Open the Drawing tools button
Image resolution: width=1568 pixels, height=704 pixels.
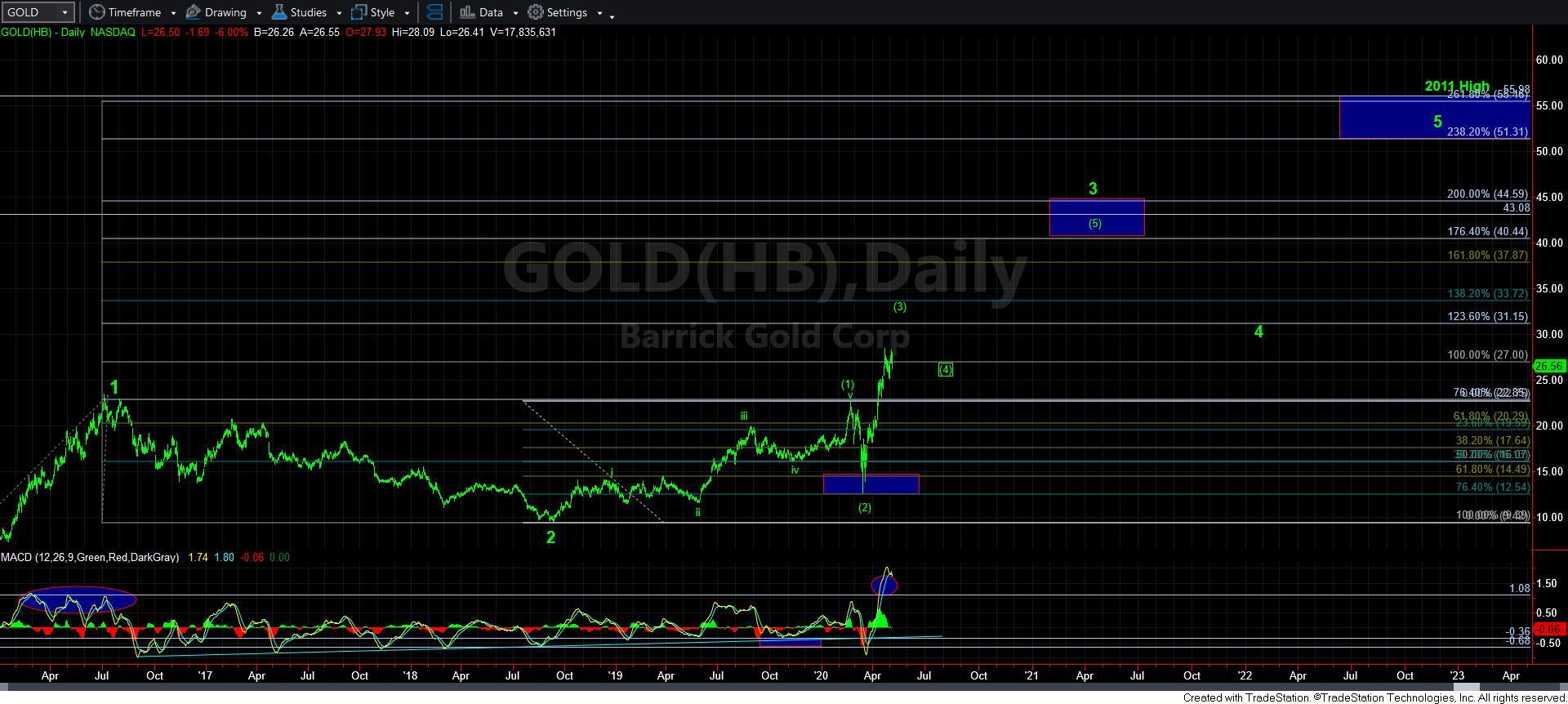coord(216,12)
